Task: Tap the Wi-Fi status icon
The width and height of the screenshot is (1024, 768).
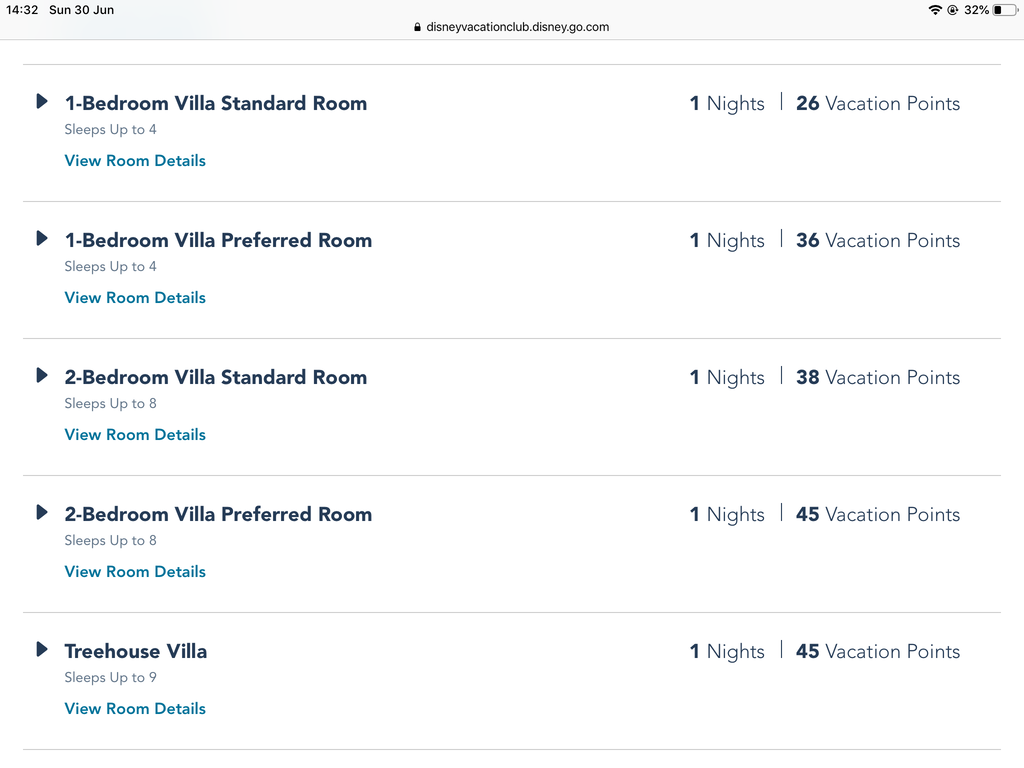Action: (935, 10)
